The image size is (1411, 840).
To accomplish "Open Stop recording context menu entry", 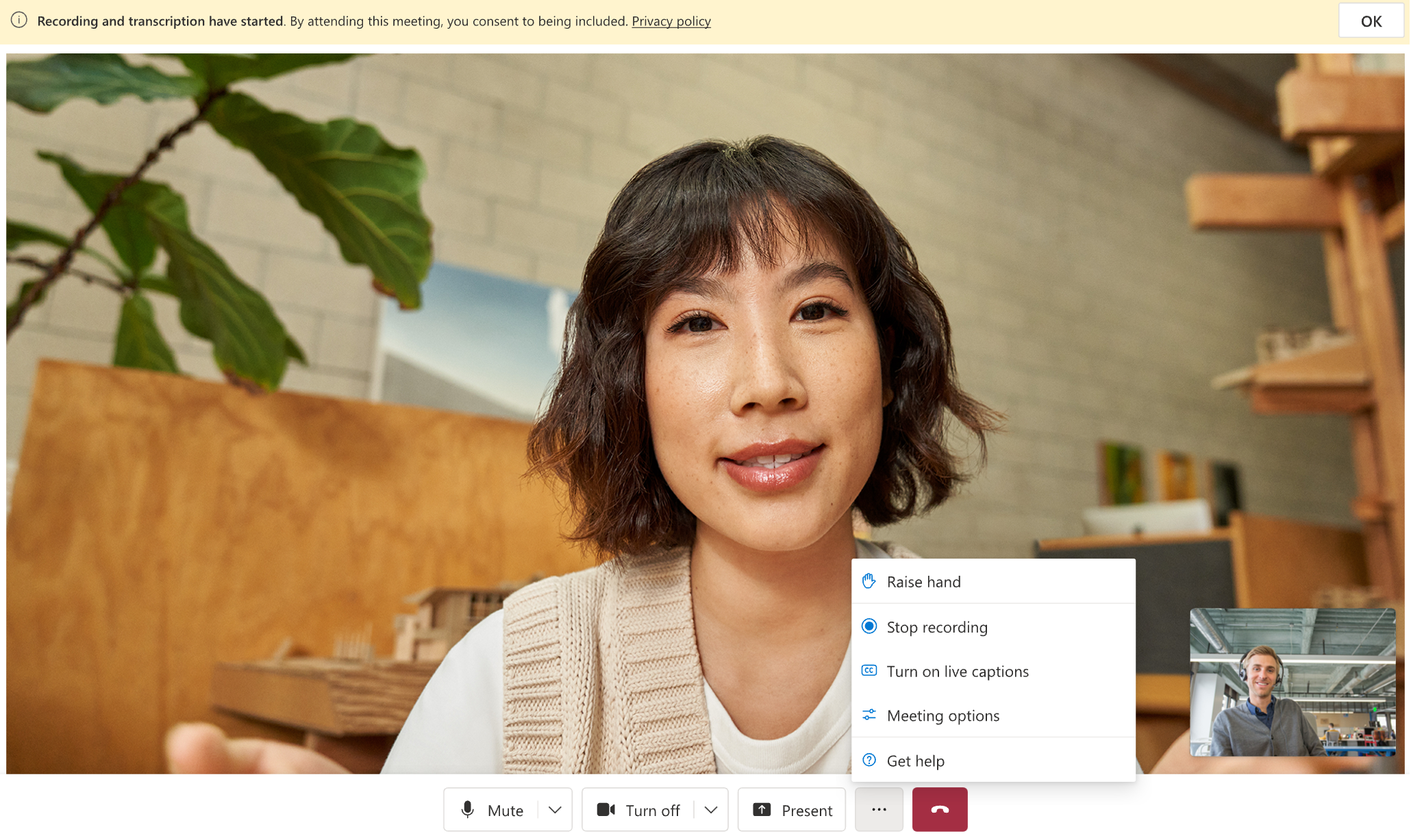I will click(x=937, y=625).
